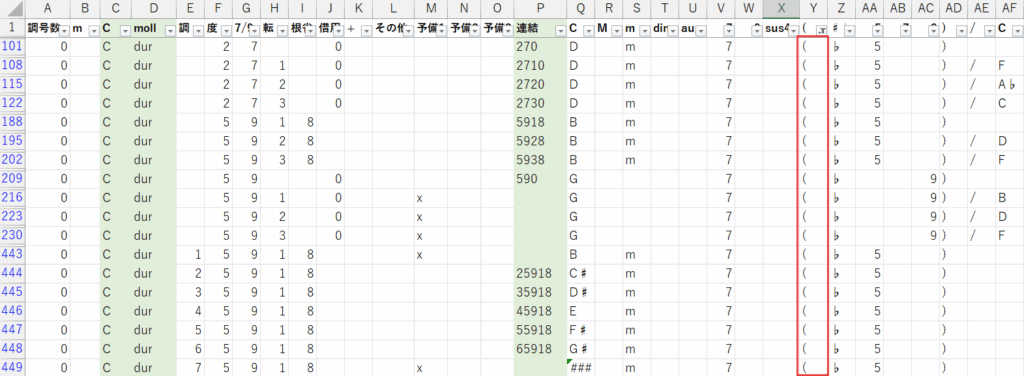The width and height of the screenshot is (1024, 376).
Task: Click cell containing 65918
Action: (540, 349)
